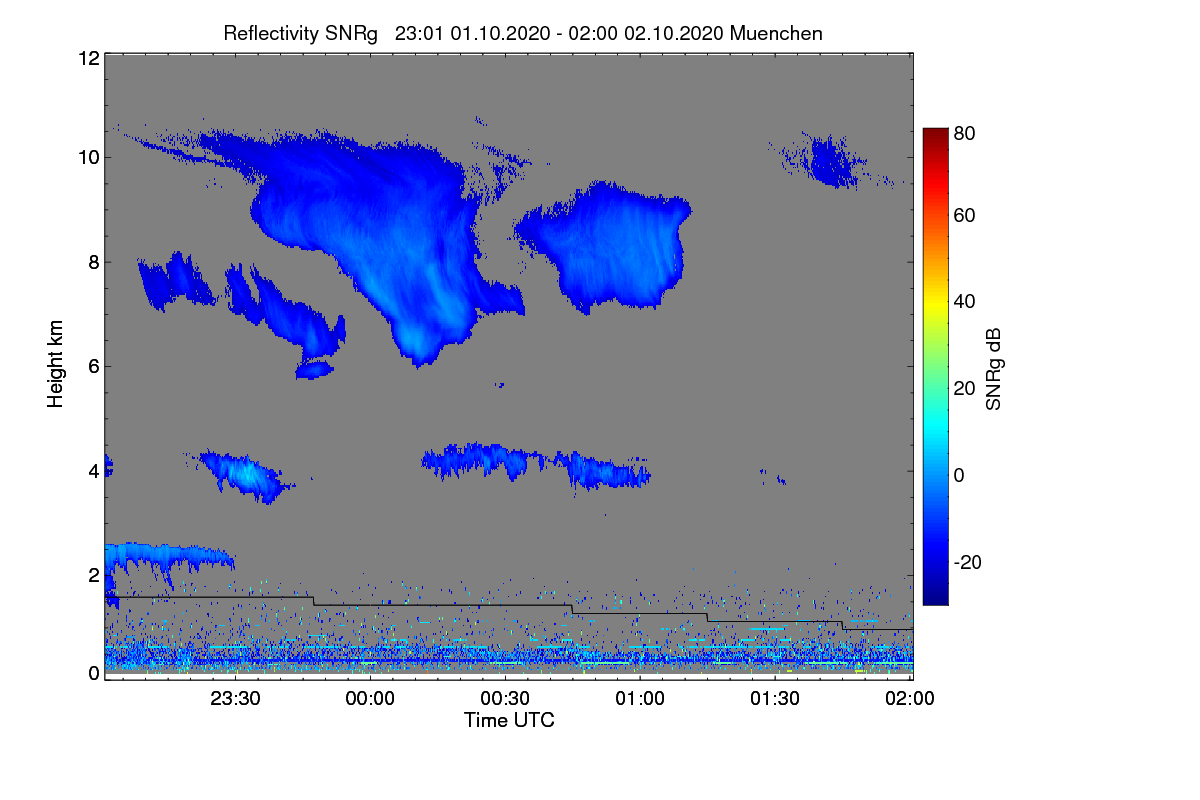
Task: Click the 23:30 time tick label
Action: point(235,699)
